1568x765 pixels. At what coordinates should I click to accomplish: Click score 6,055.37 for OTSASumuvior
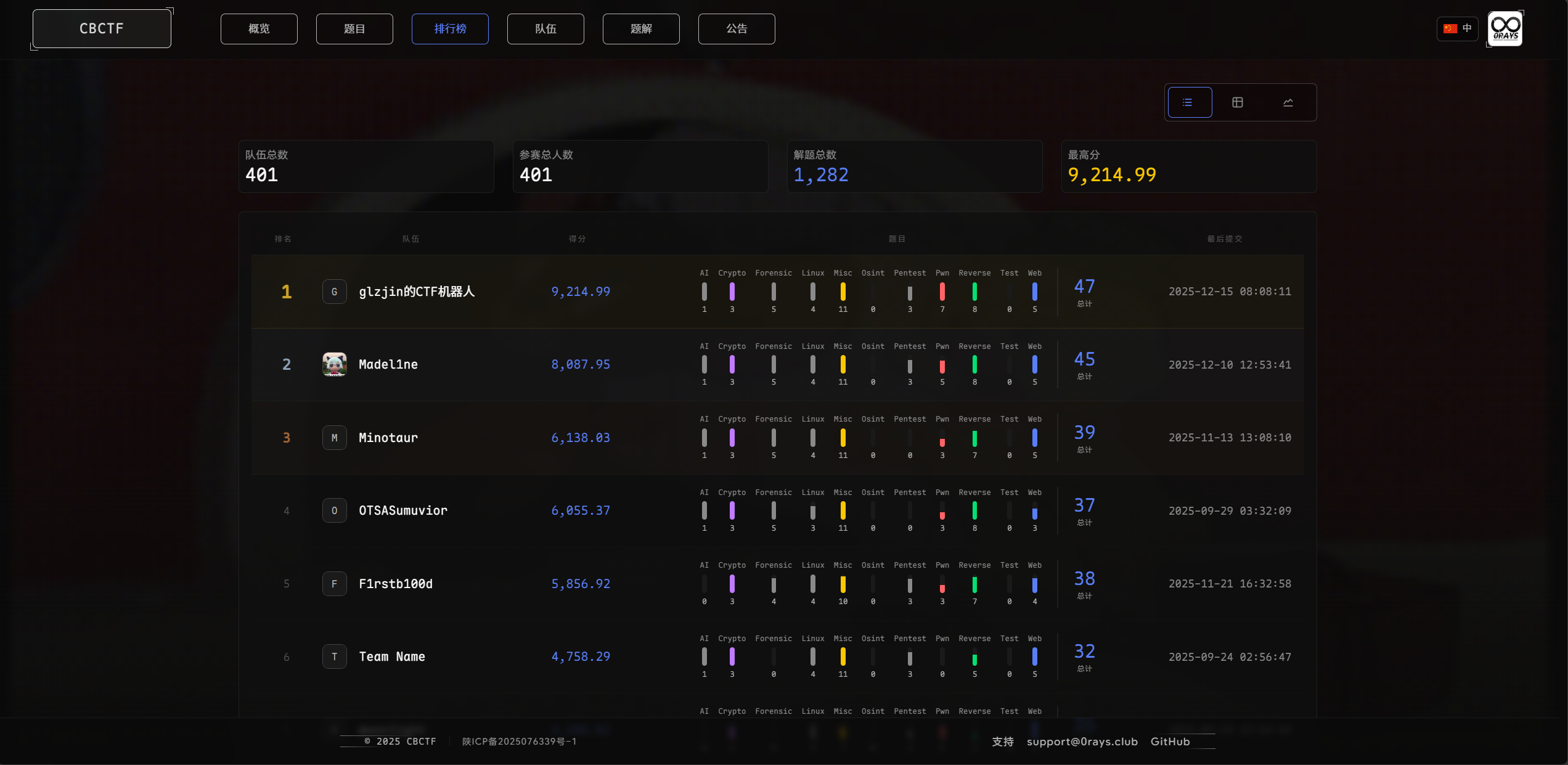pyautogui.click(x=581, y=510)
